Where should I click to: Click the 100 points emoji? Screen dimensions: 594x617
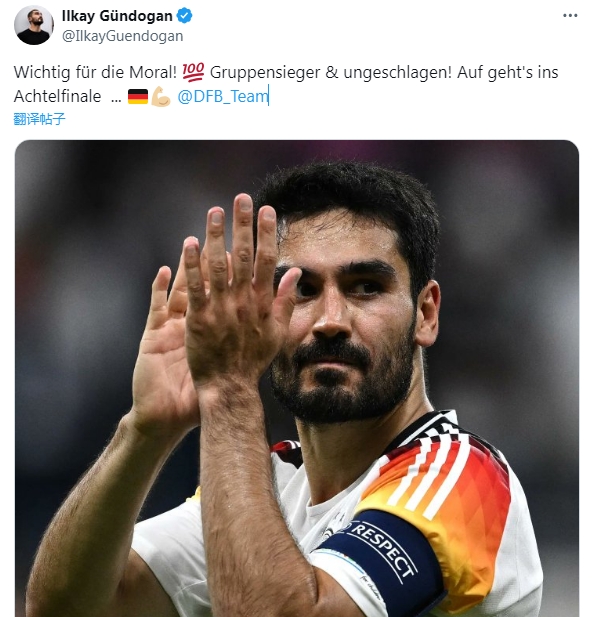193,72
